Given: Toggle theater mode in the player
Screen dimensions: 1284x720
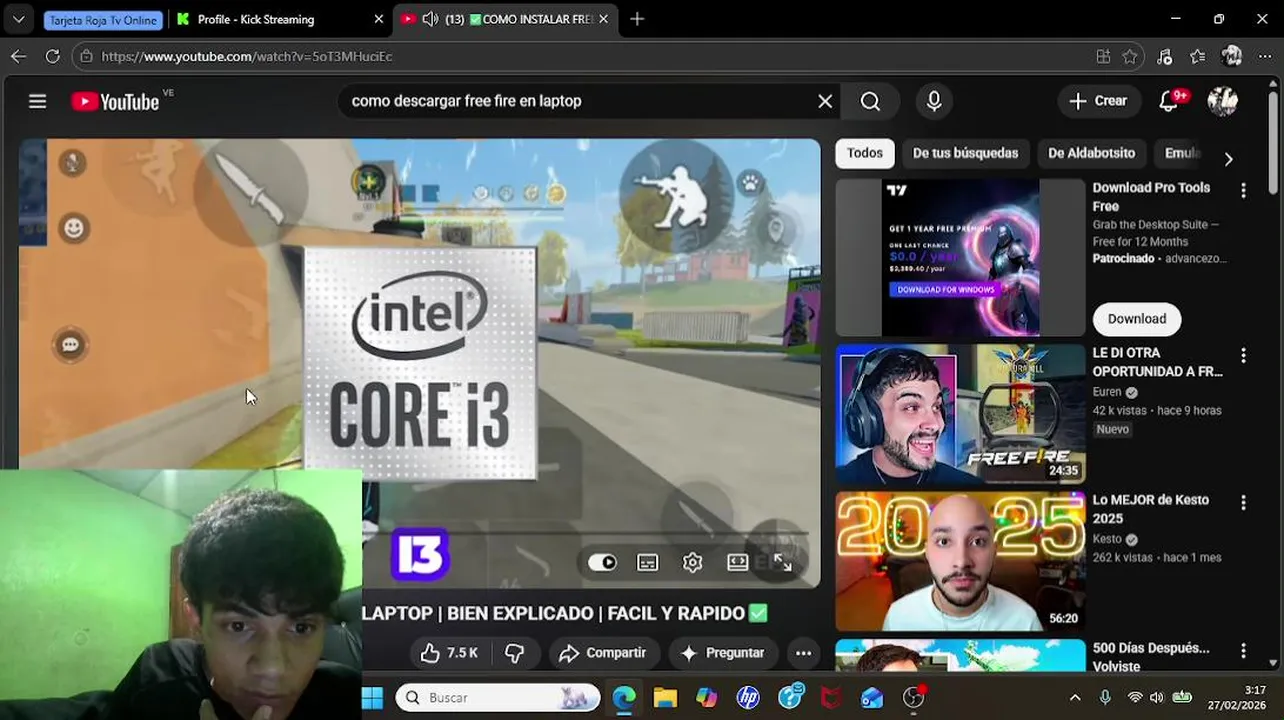Looking at the screenshot, I should click(x=738, y=563).
